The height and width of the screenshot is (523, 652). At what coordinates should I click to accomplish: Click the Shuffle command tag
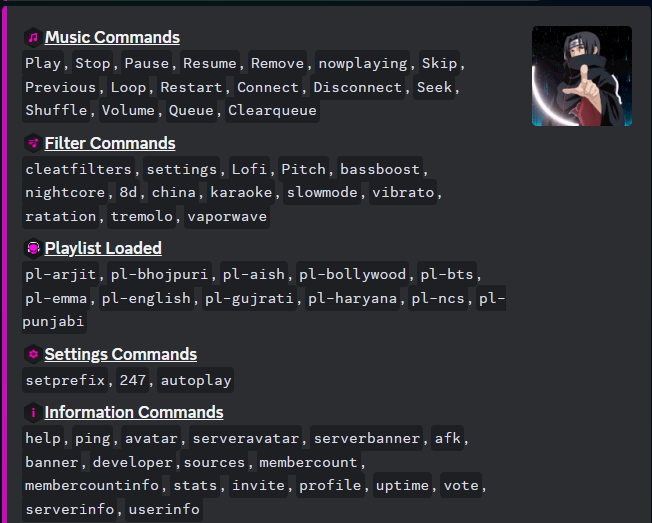[x=56, y=110]
